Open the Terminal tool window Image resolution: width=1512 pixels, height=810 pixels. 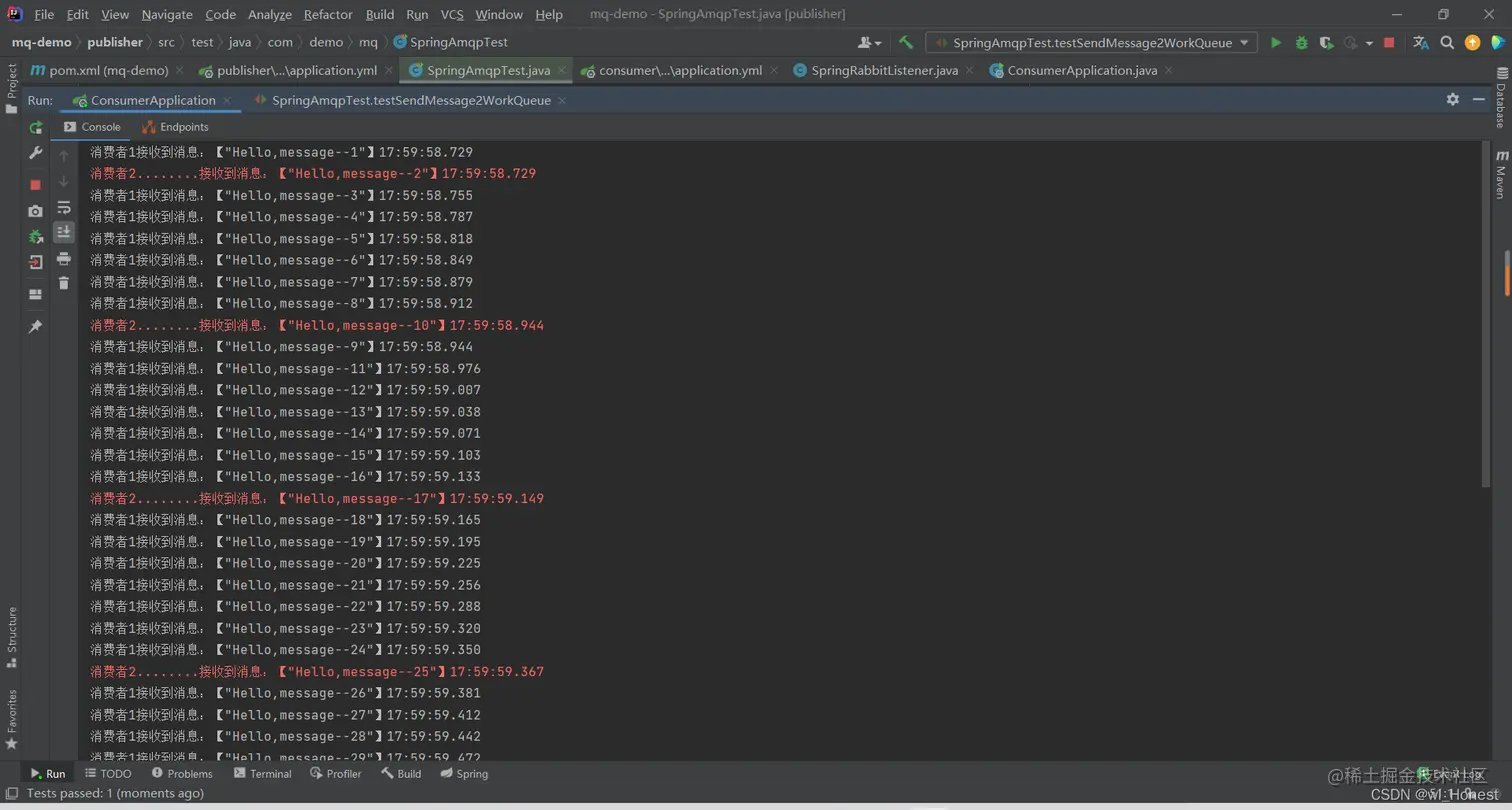point(262,774)
